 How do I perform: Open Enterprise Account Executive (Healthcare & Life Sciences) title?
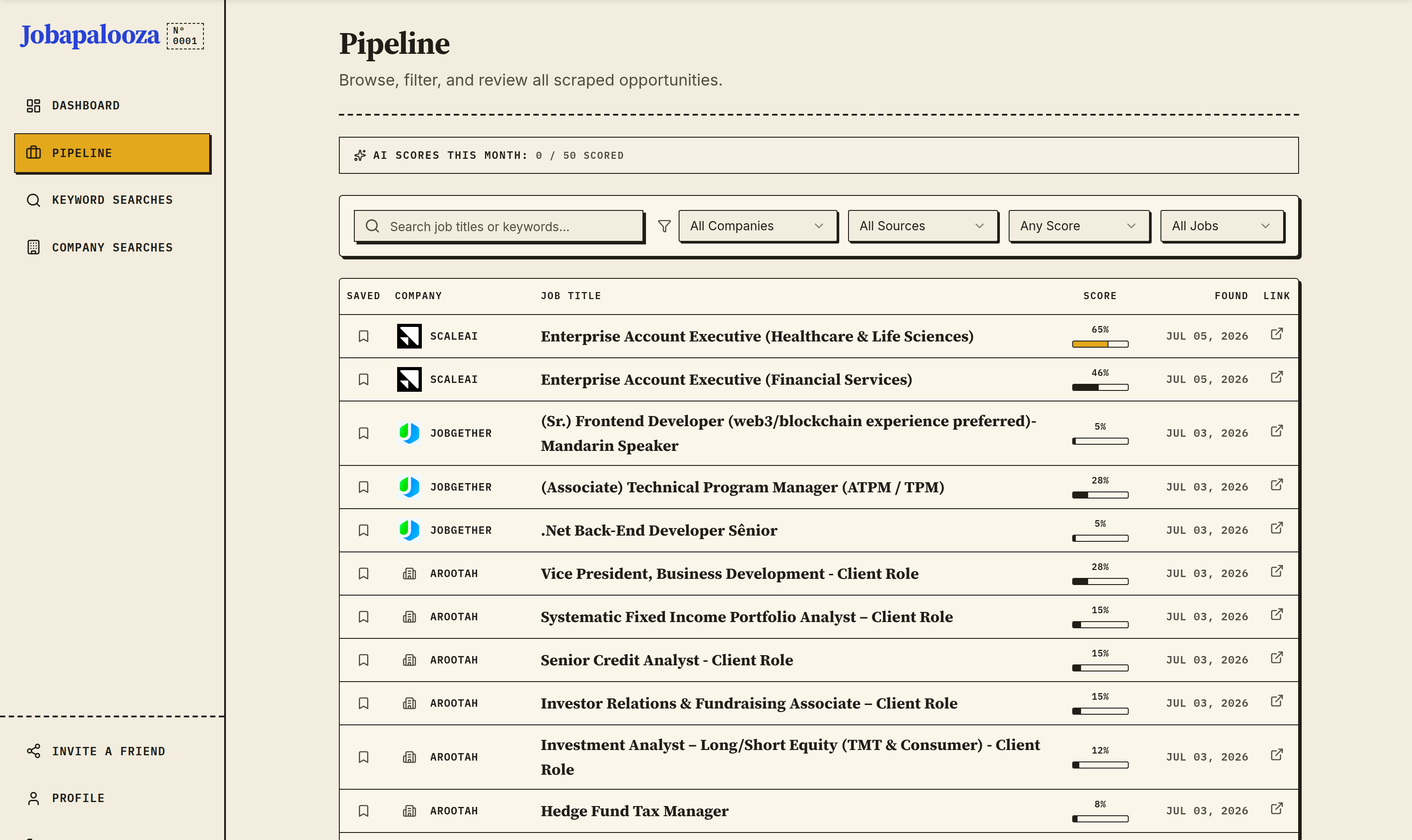pos(757,336)
